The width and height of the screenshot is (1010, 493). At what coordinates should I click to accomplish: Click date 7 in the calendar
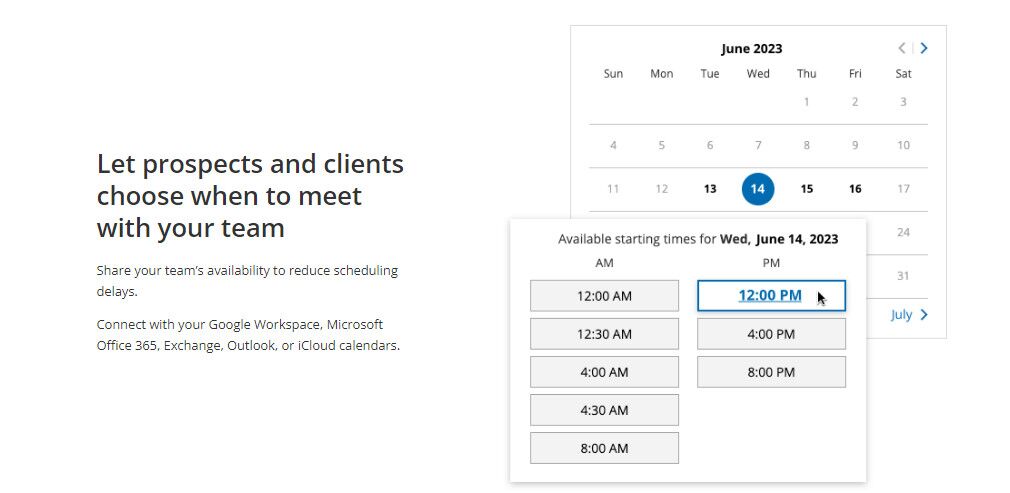click(x=758, y=145)
